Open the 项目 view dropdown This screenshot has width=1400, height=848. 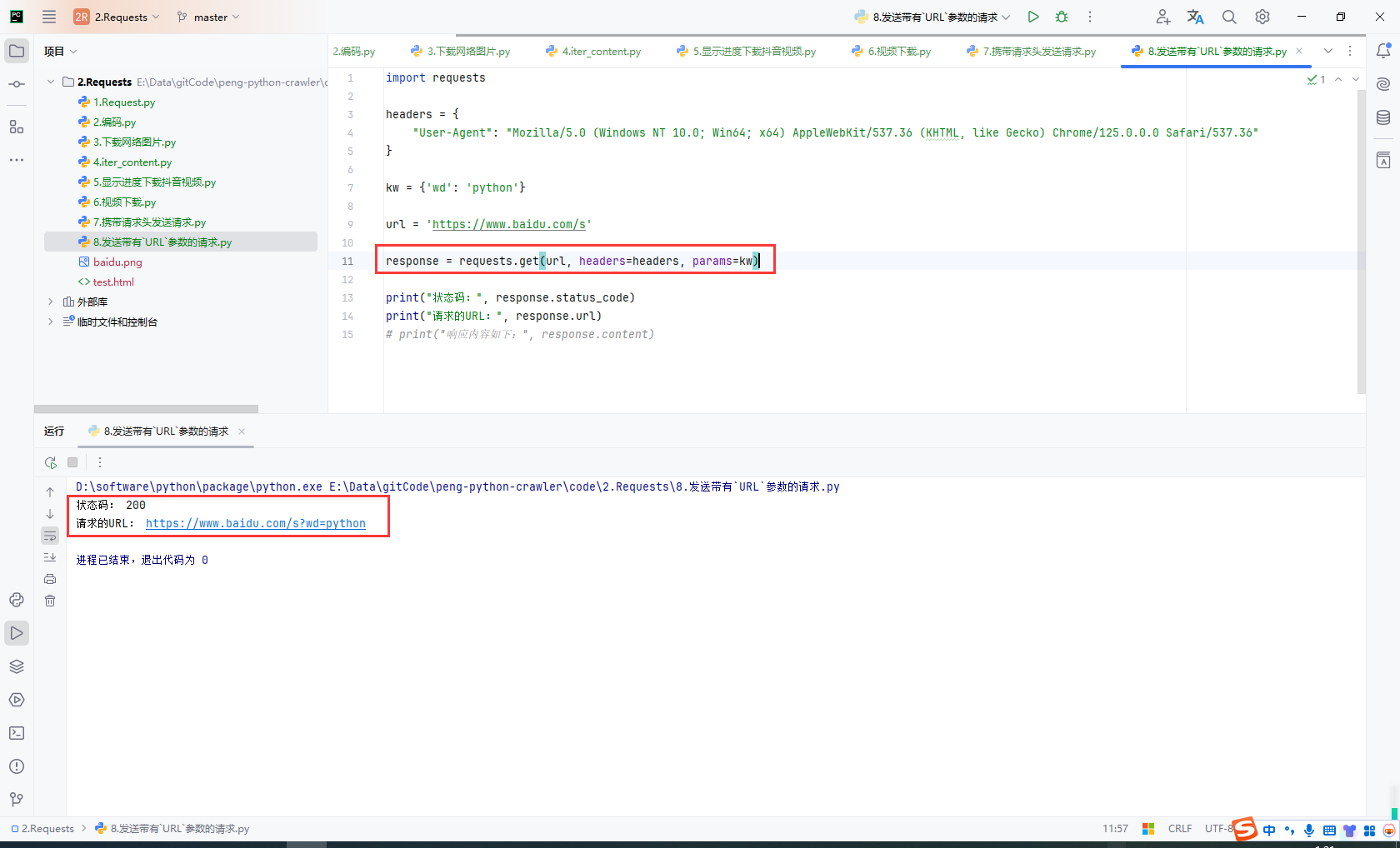[60, 51]
